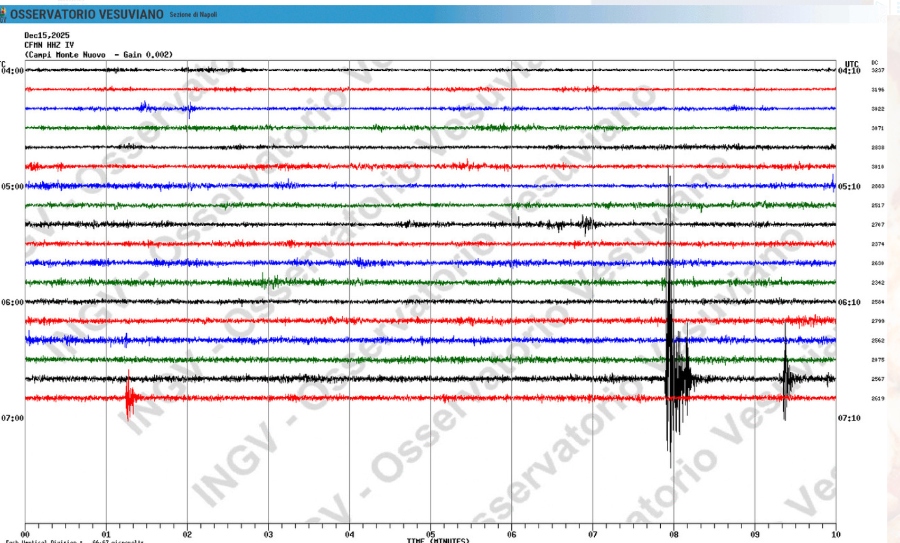Click the 05:10 time label on right
The height and width of the screenshot is (543, 900).
coord(848,186)
